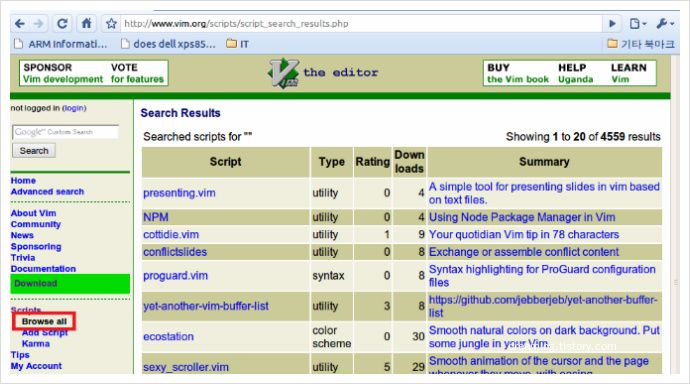Open conflictslides script

(x=175, y=252)
